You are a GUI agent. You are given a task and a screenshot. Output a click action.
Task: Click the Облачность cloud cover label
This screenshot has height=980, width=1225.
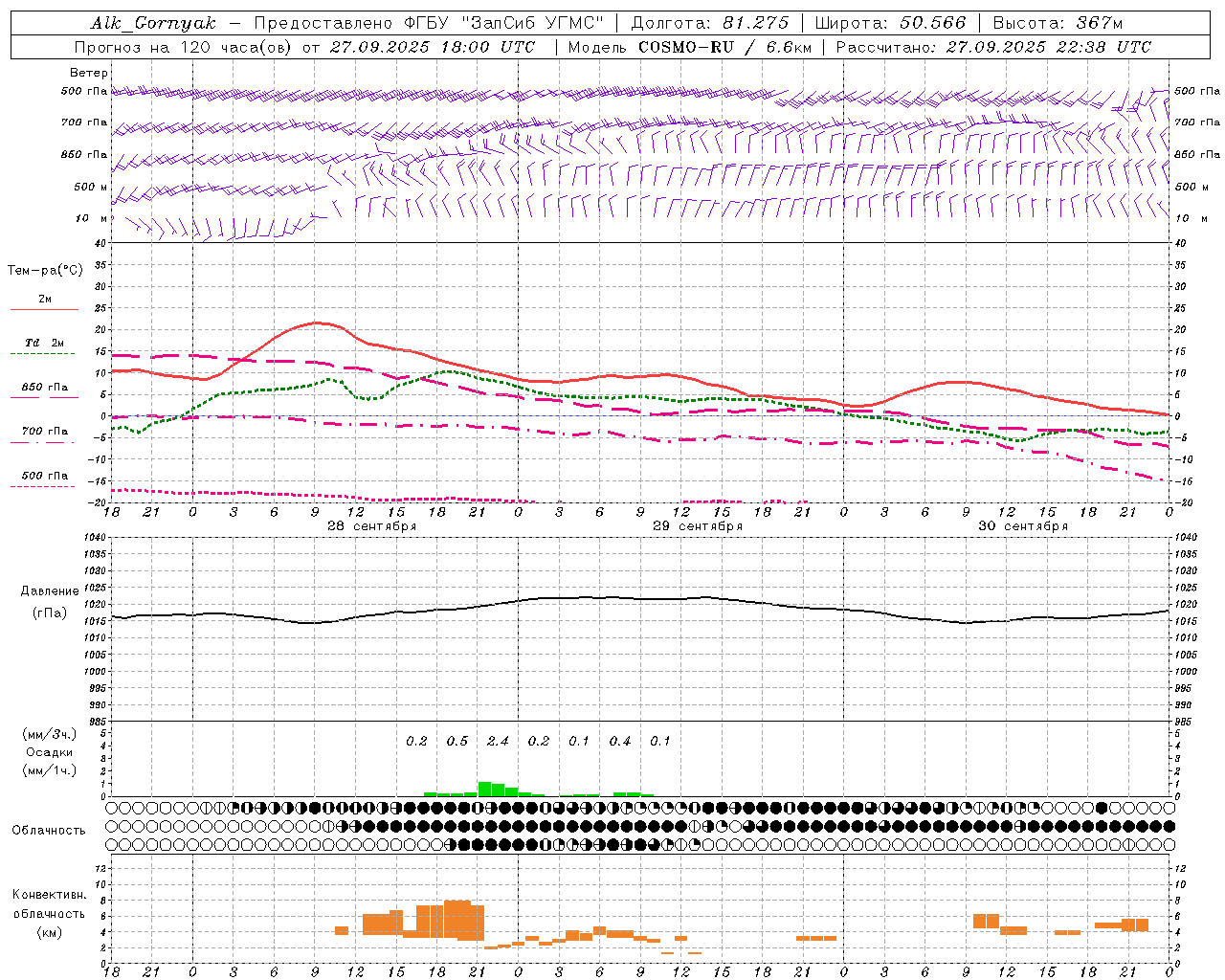(x=49, y=831)
